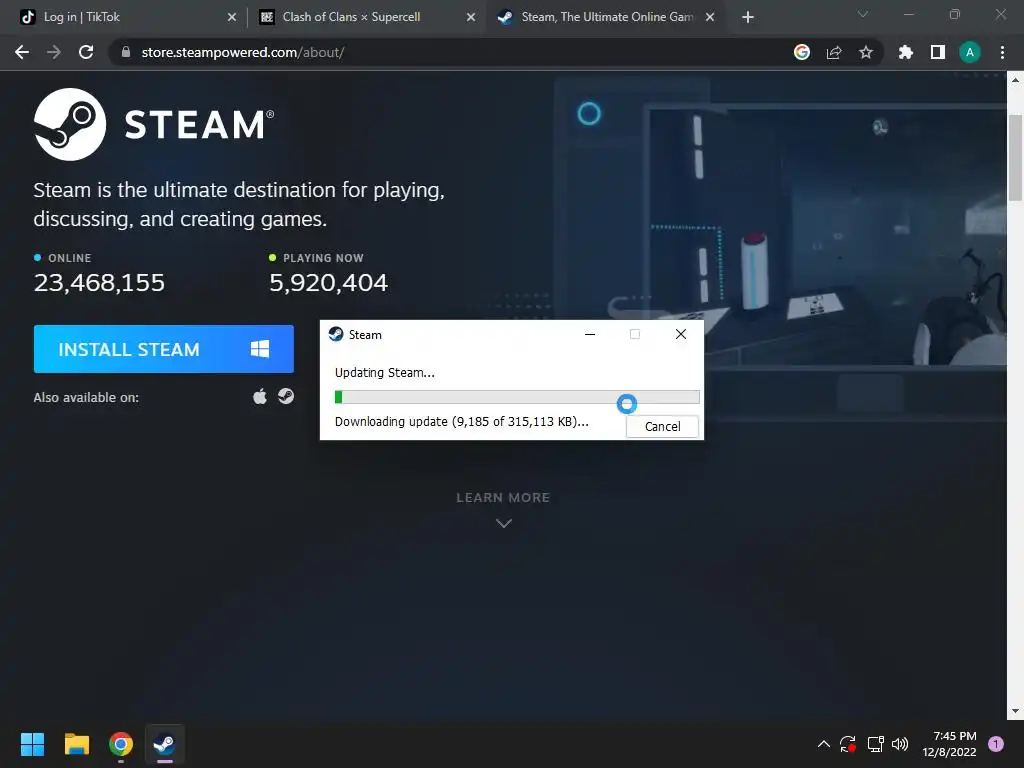Screen dimensions: 1024x768
Task: Click the scrollbar down arrow
Action: tap(1015, 711)
